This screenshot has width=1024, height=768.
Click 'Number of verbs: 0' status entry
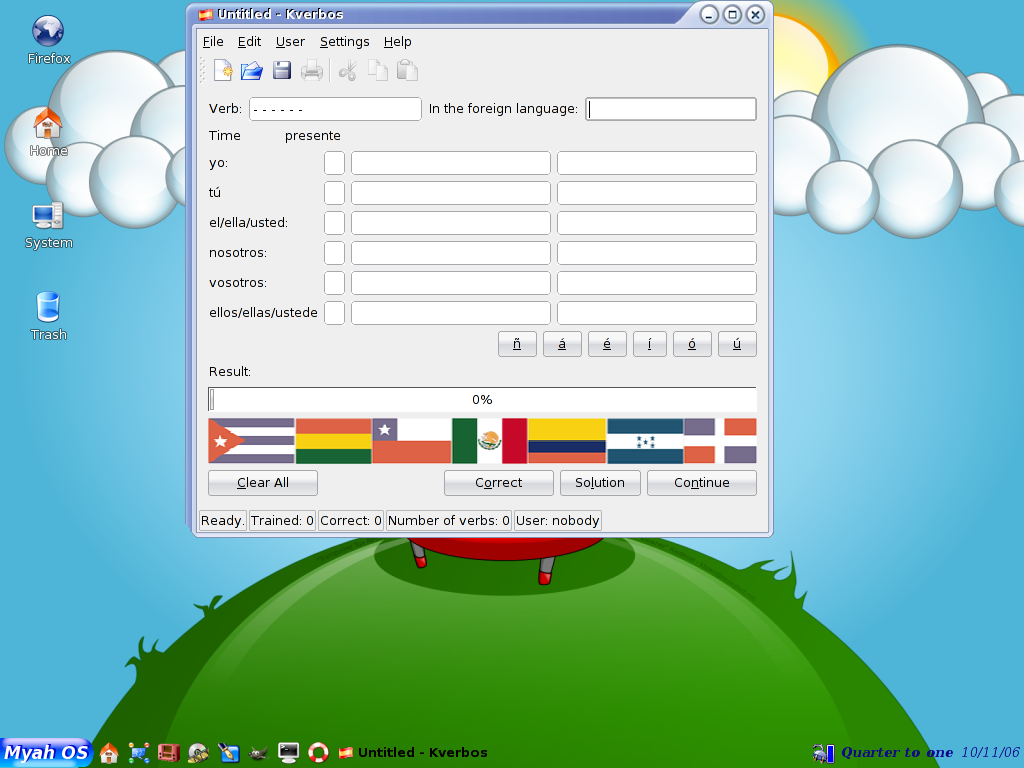point(449,520)
